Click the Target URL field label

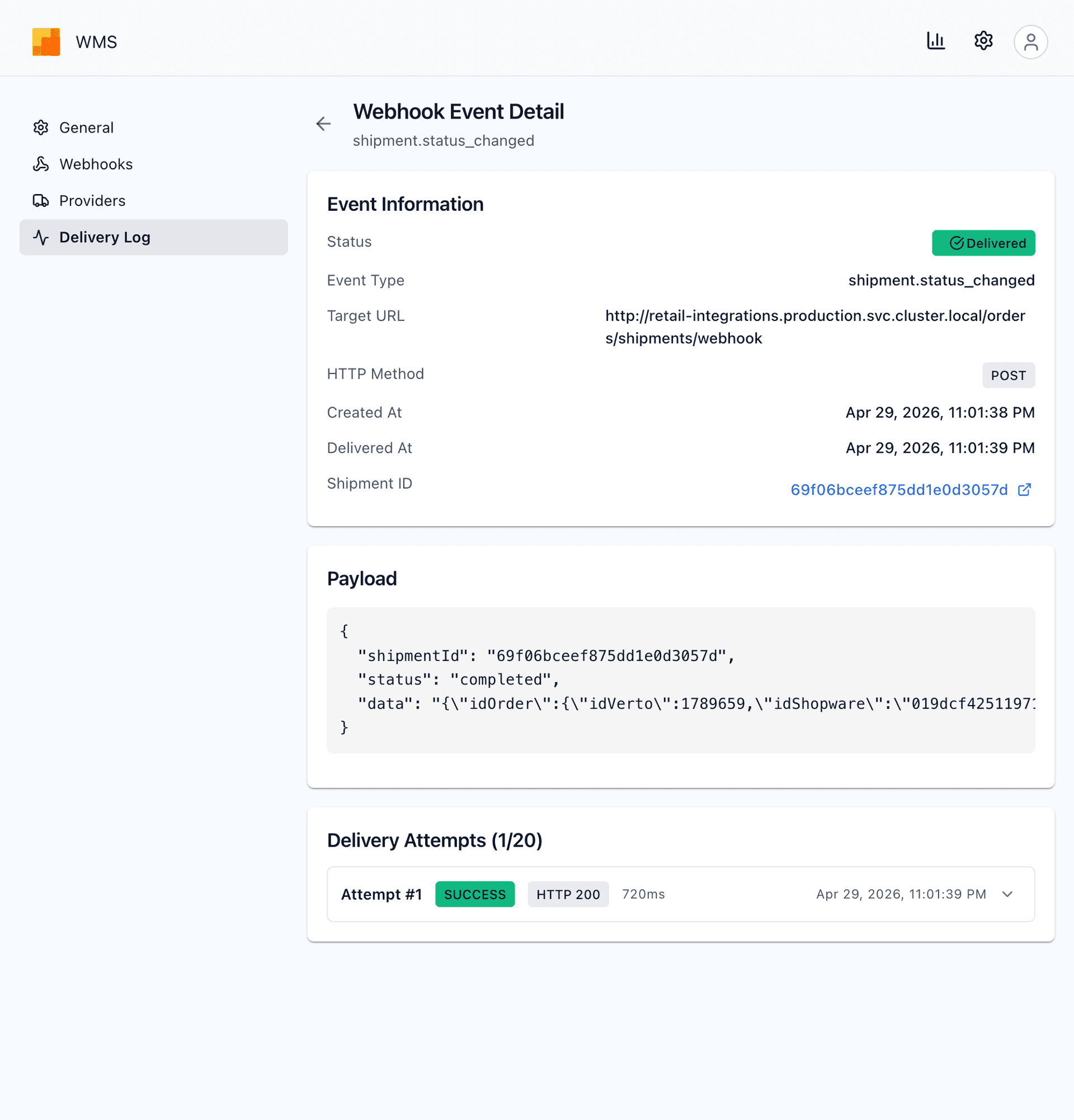coord(365,316)
